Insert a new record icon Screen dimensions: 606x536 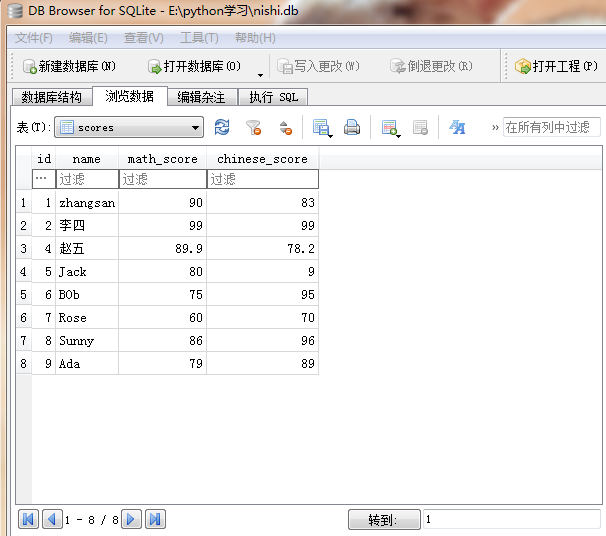[390, 127]
